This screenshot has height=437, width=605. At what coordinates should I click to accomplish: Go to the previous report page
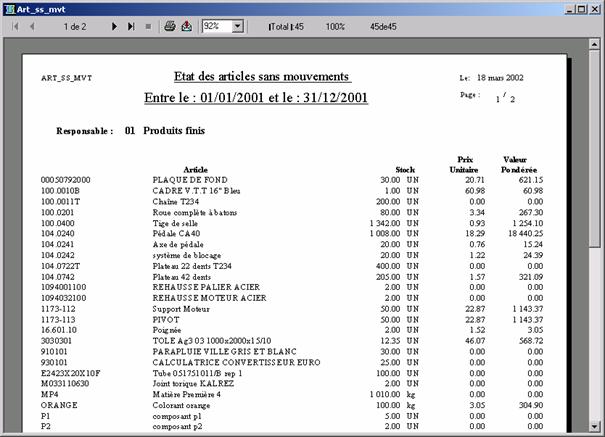click(x=32, y=26)
